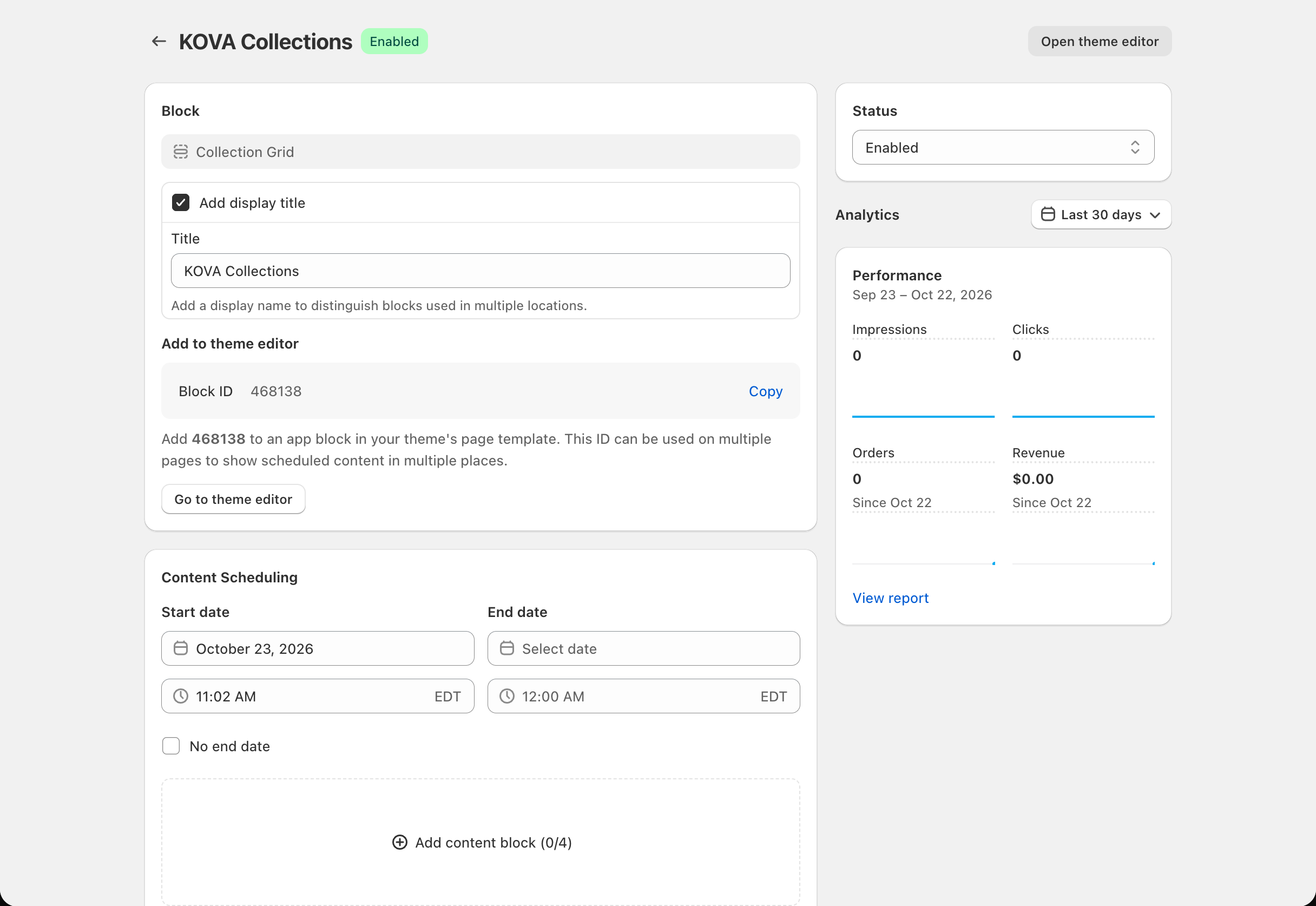The height and width of the screenshot is (906, 1316).
Task: Change the 11:02 AM start time field
Action: coord(317,696)
